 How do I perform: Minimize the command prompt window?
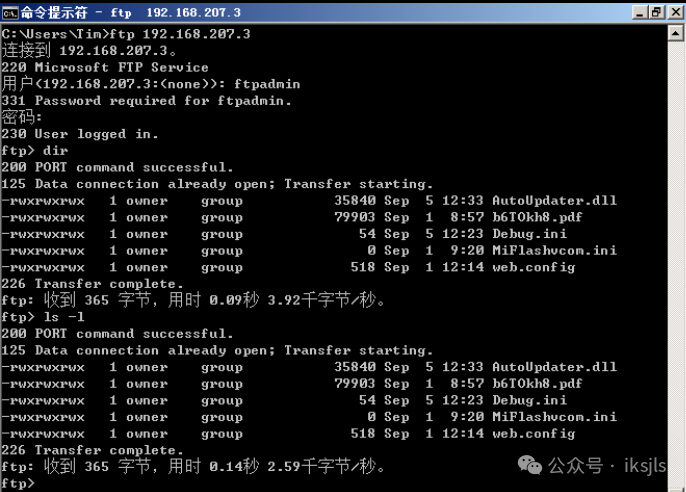tap(640, 12)
